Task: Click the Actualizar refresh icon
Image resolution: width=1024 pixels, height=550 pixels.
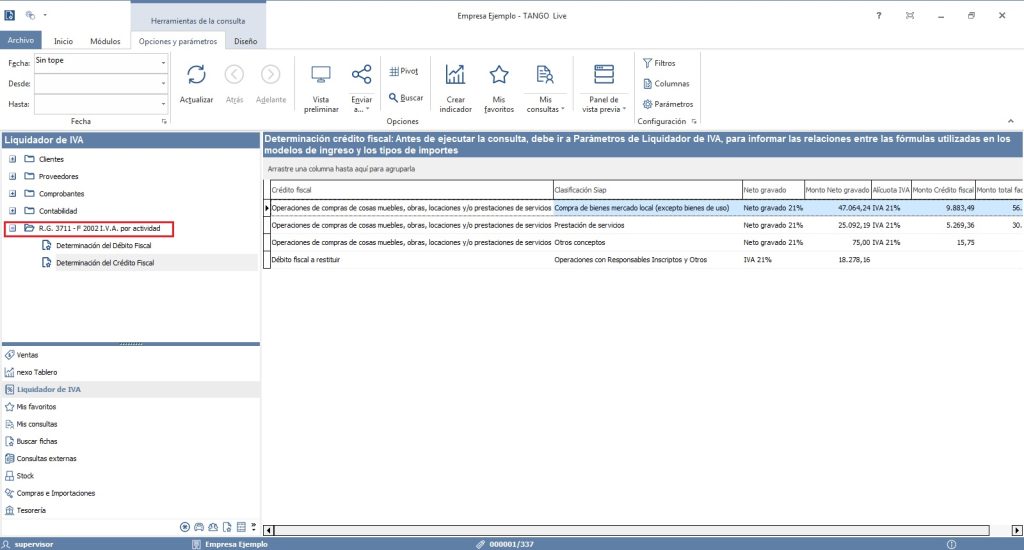Action: click(x=196, y=76)
